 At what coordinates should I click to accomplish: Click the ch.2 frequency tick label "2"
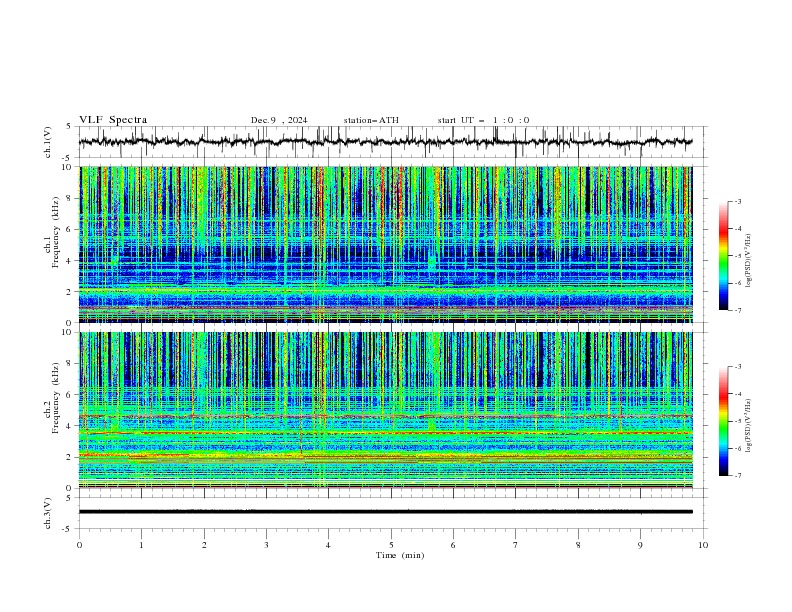pyautogui.click(x=70, y=457)
